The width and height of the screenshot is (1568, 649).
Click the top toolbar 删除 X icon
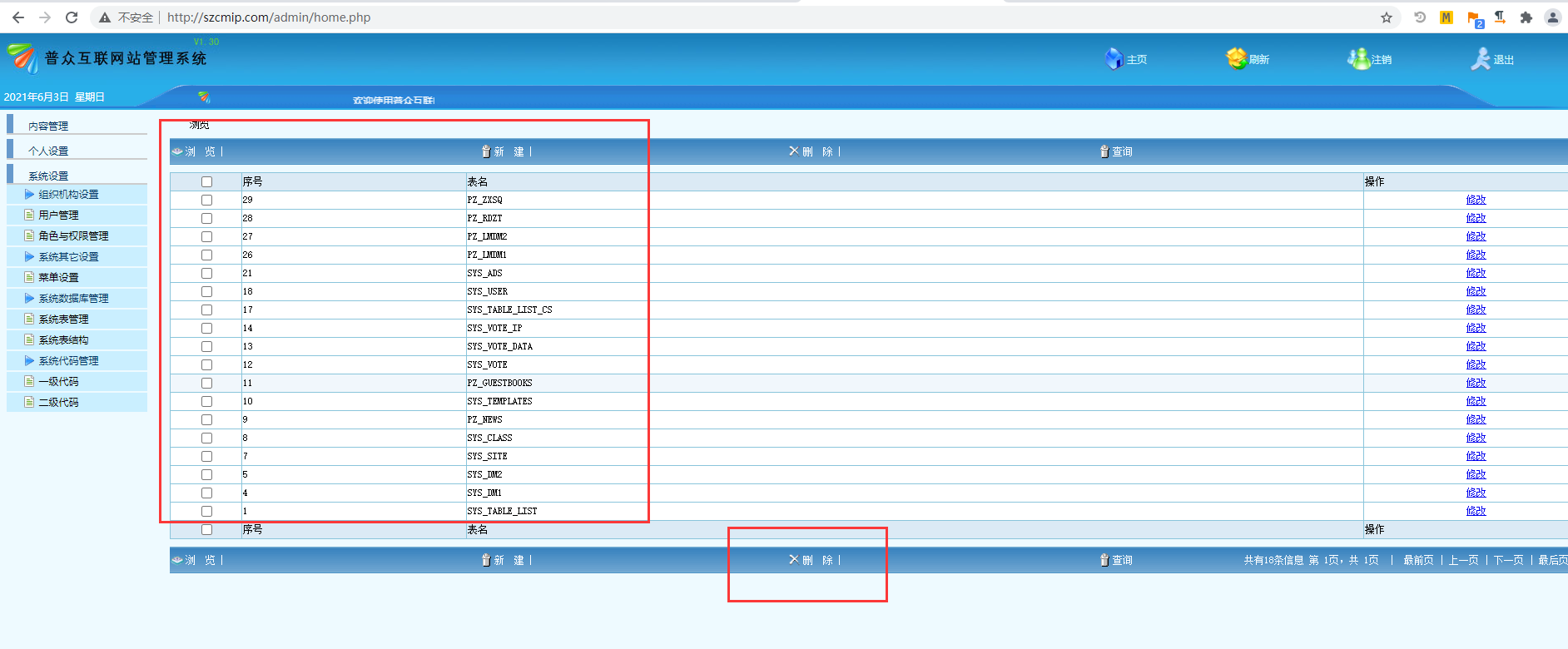pyautogui.click(x=793, y=151)
